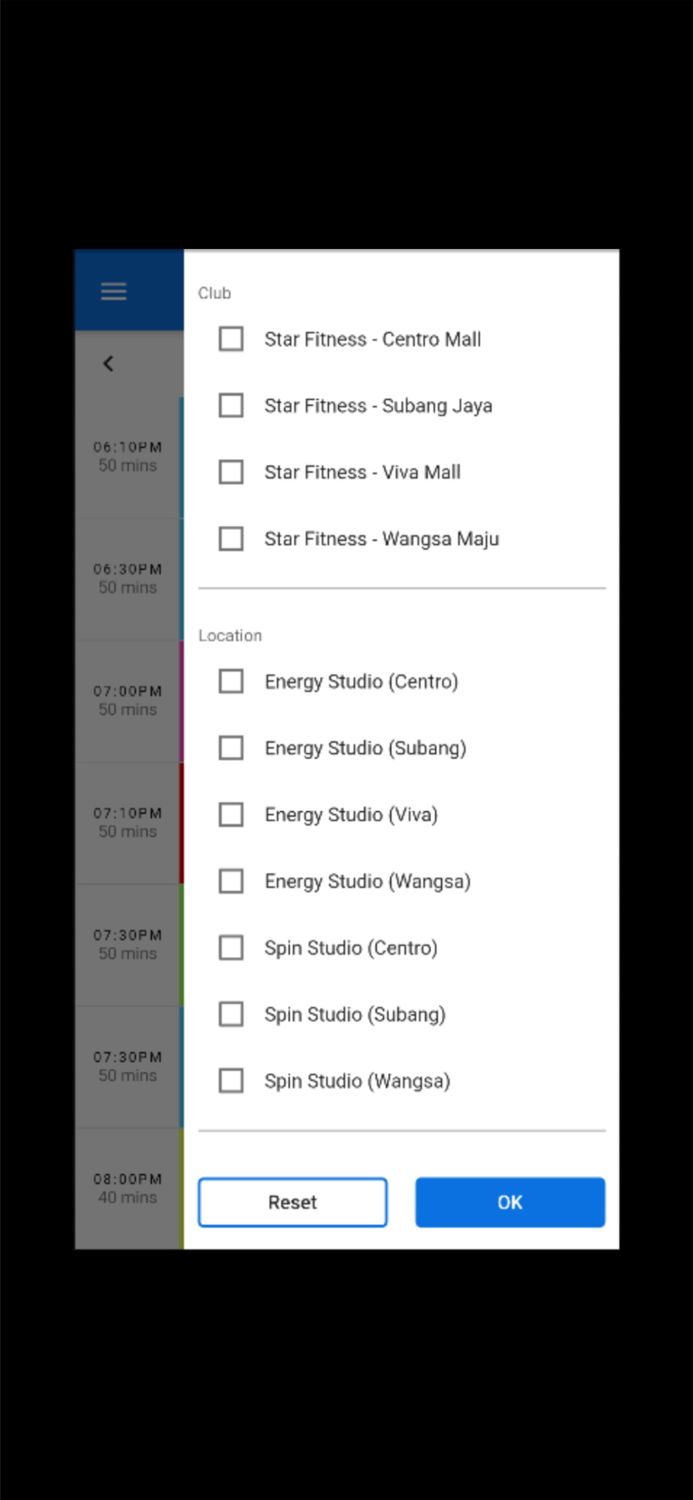Image resolution: width=693 pixels, height=1500 pixels.
Task: Tap the red color bar beside 07:10PM
Action: tap(181, 822)
